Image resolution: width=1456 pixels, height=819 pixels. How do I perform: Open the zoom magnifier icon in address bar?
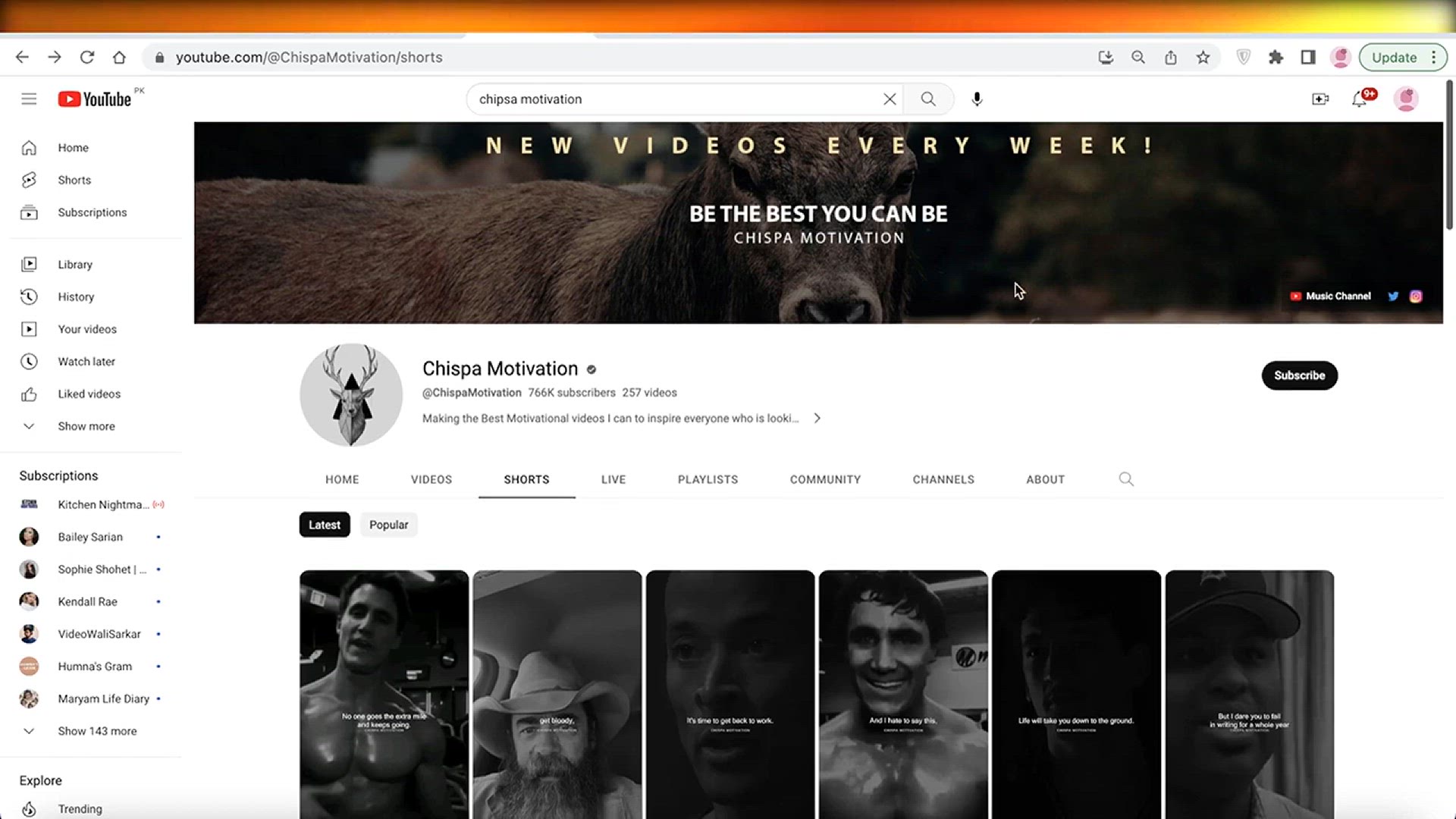tap(1138, 57)
